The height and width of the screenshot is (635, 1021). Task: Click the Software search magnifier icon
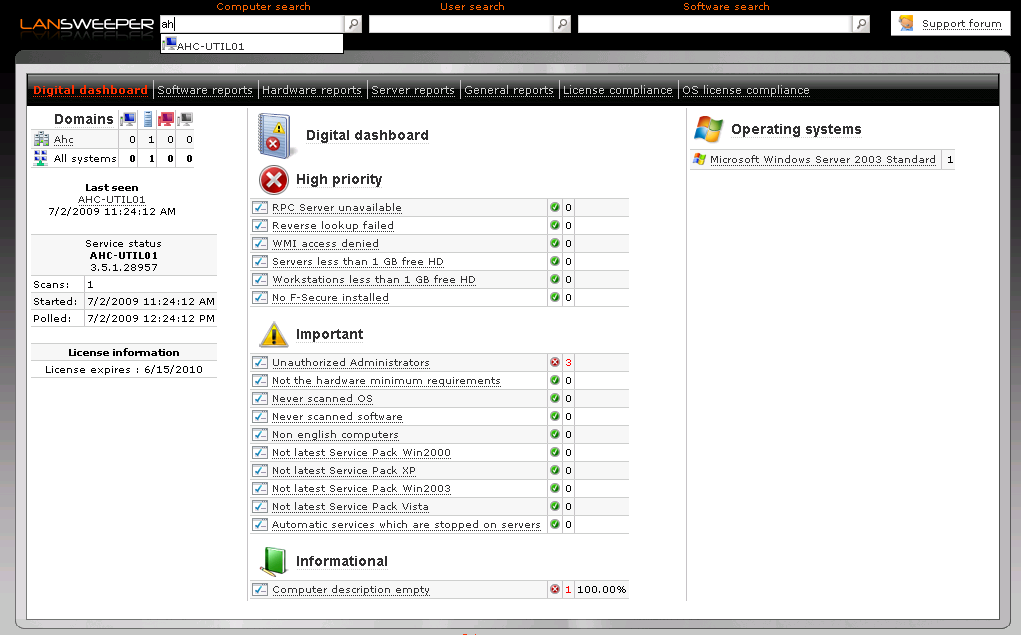click(861, 24)
